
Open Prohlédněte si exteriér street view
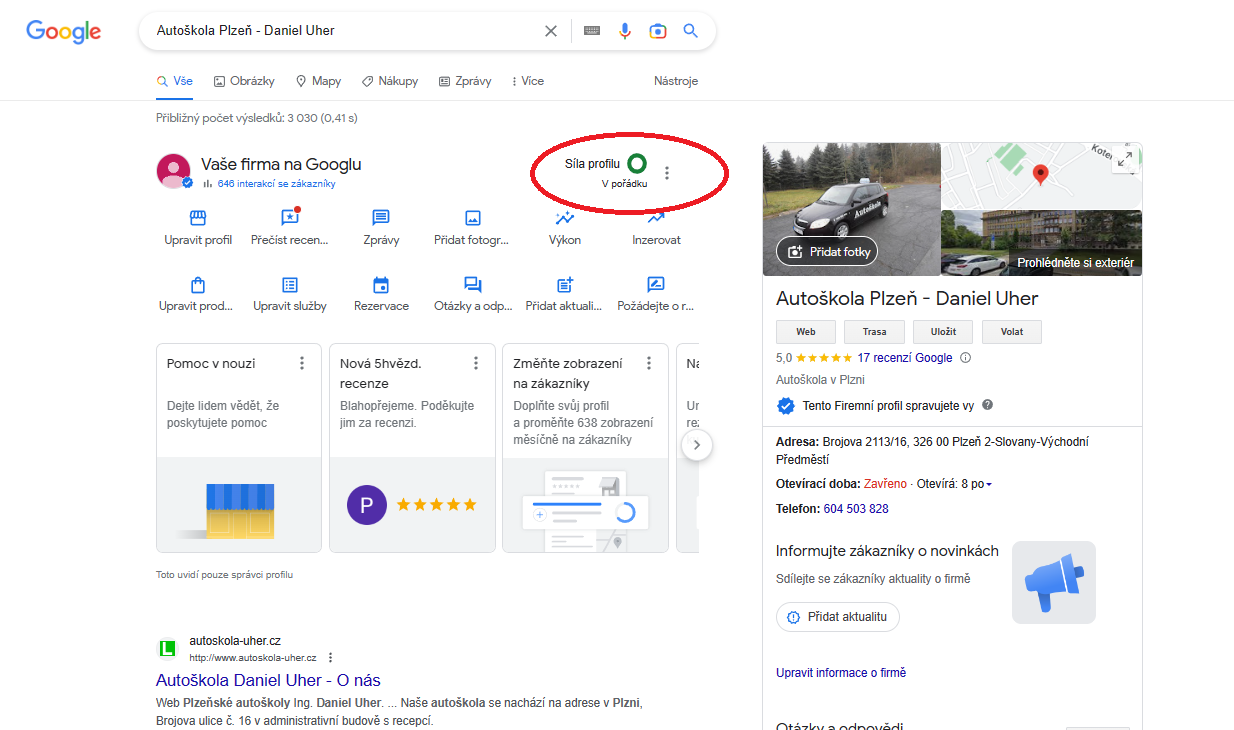pyautogui.click(x=1041, y=243)
